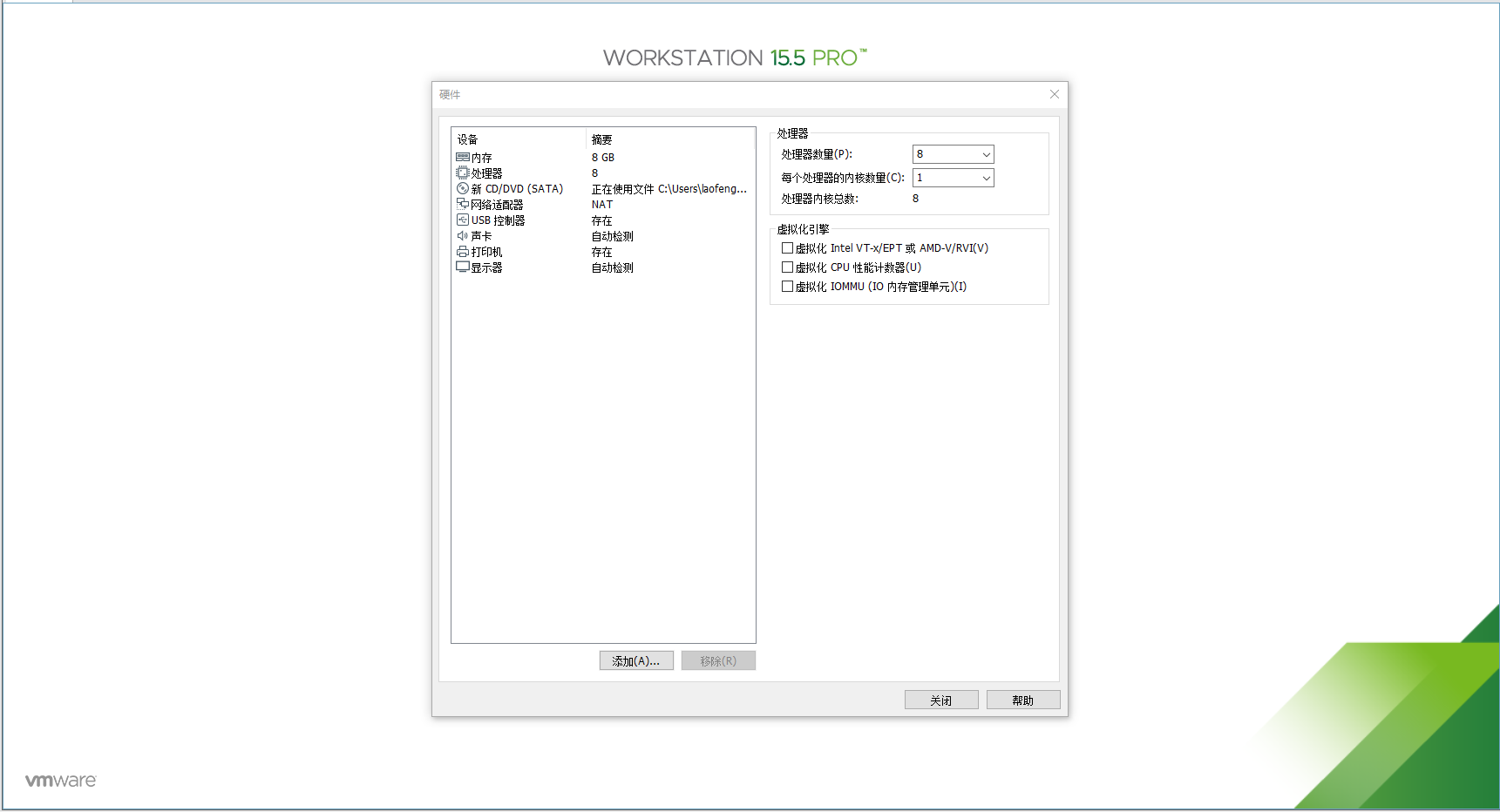
Task: Select the 网络适配器 row label
Action: 497,205
